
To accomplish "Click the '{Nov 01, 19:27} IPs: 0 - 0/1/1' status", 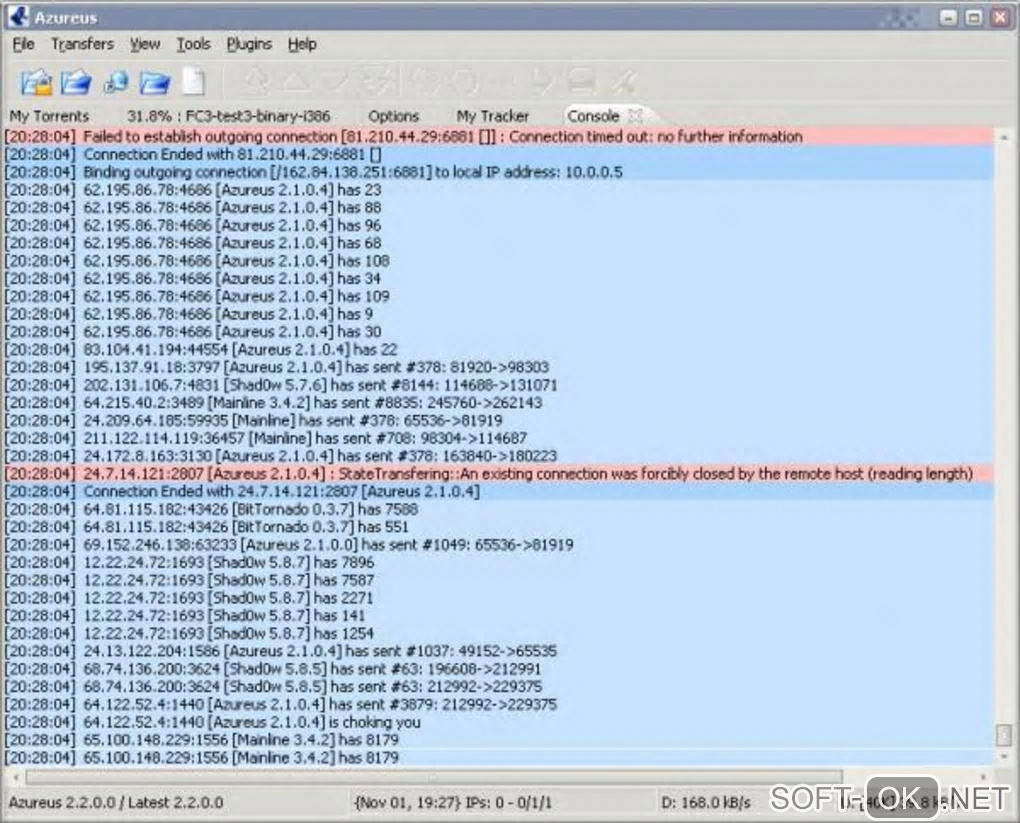I will coord(453,802).
